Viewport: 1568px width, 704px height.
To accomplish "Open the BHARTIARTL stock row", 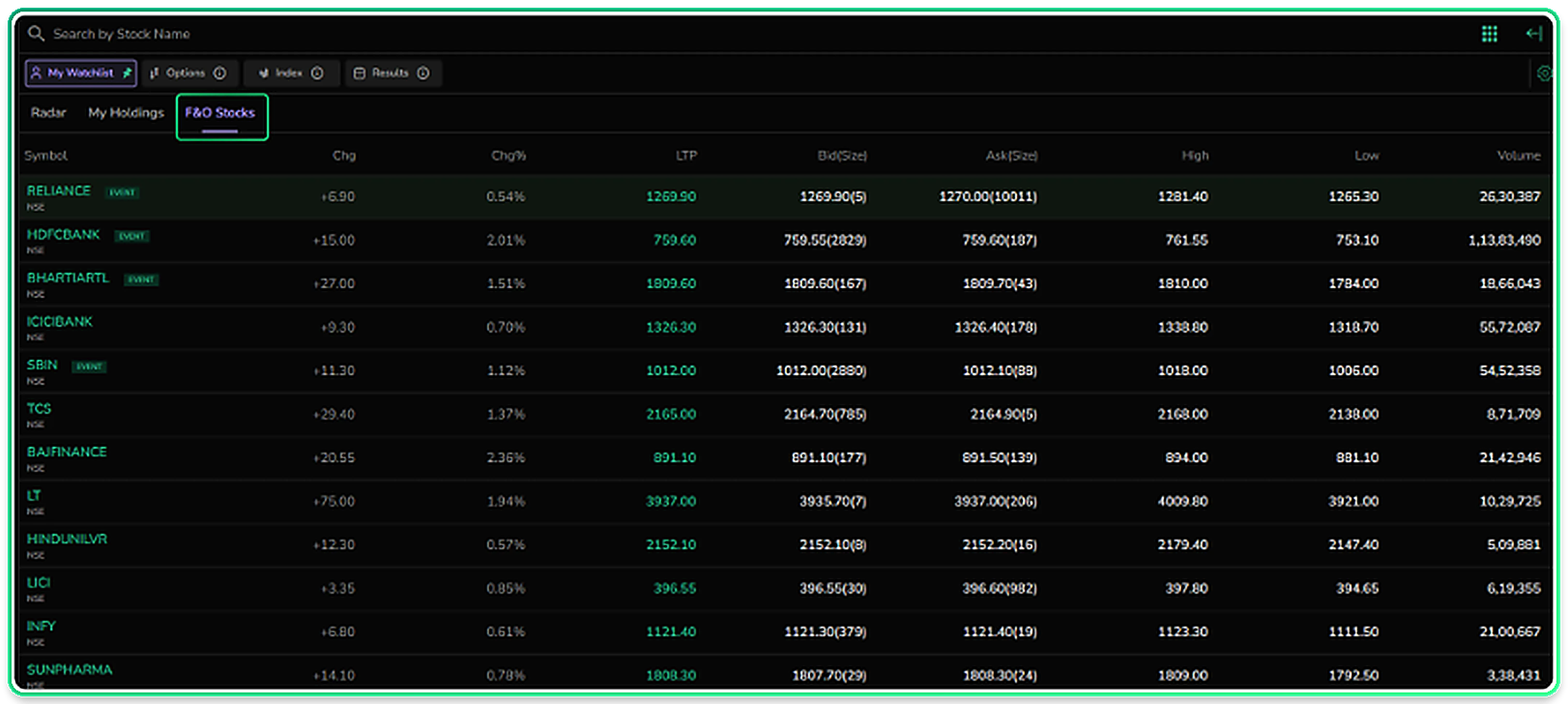I will coord(784,284).
